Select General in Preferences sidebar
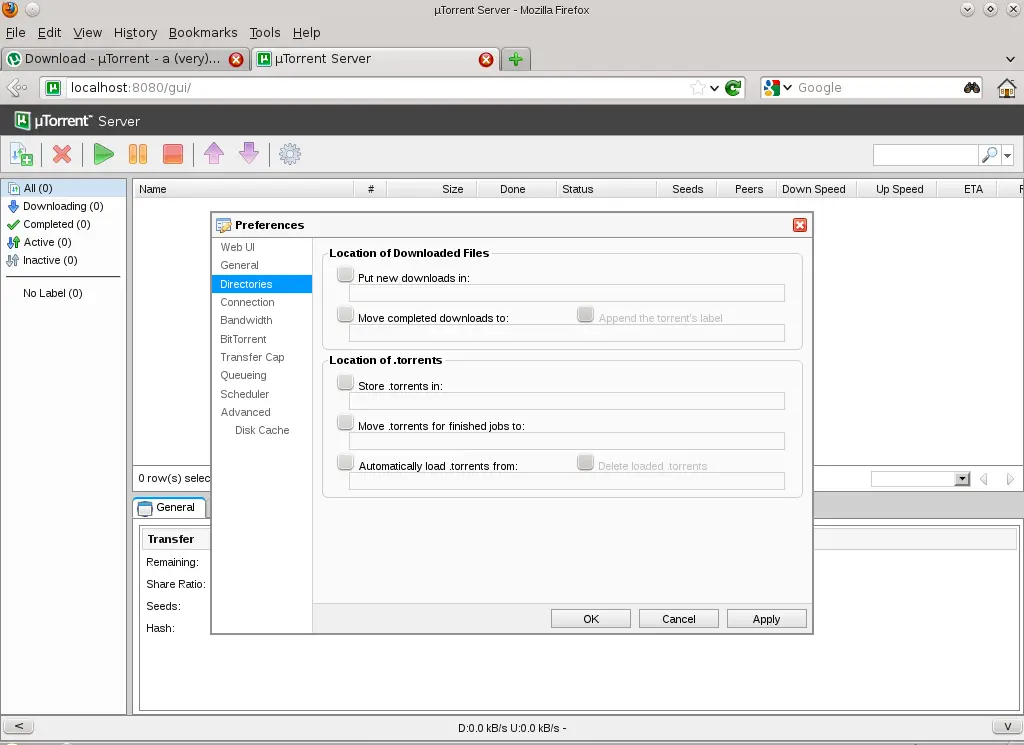Viewport: 1024px width, 745px height. (240, 265)
